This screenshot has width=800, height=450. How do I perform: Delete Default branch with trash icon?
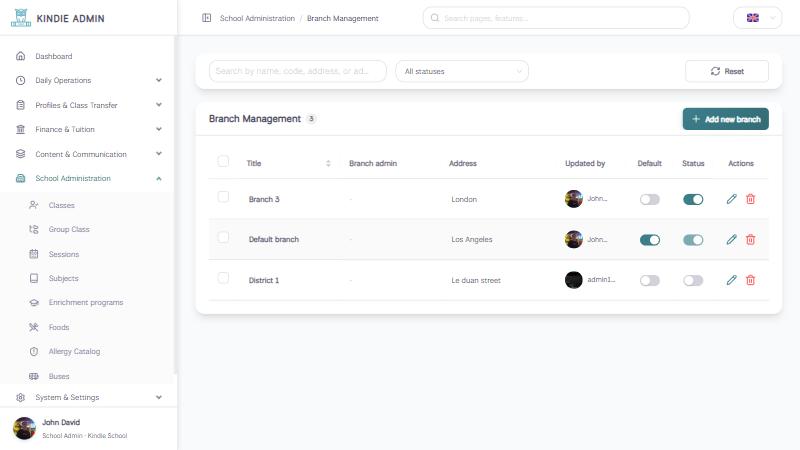pyautogui.click(x=751, y=239)
